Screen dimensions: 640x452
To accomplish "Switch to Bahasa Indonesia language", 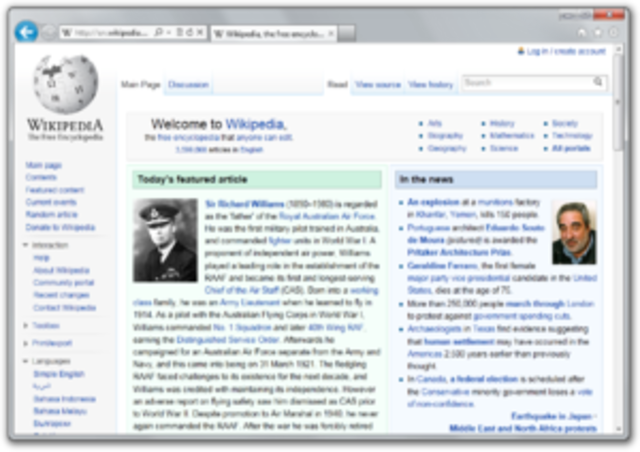I will click(x=64, y=399).
